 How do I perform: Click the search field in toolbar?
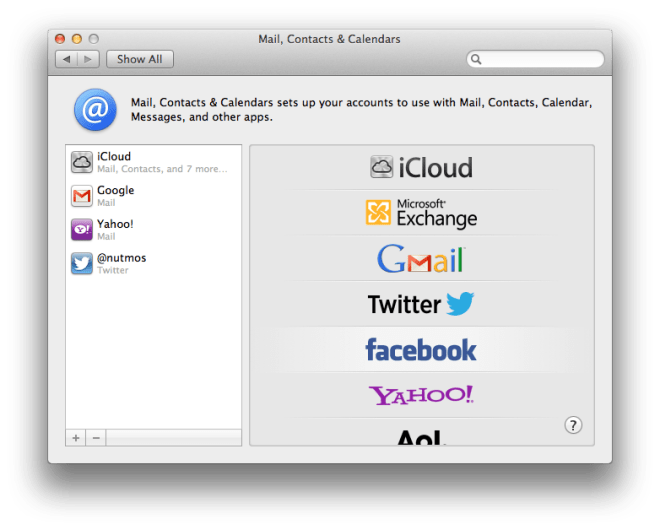[536, 60]
